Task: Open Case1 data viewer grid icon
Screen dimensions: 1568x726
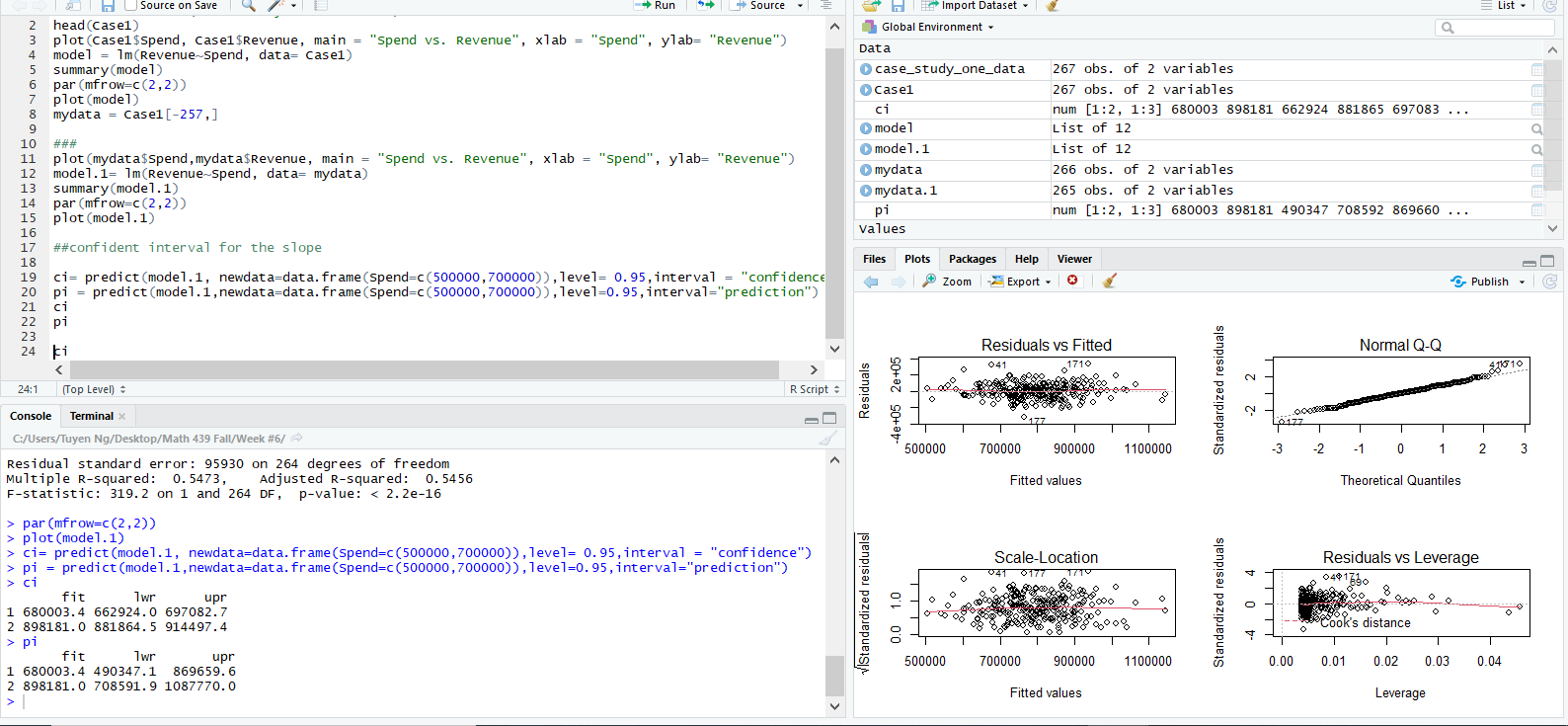Action: click(x=1537, y=90)
